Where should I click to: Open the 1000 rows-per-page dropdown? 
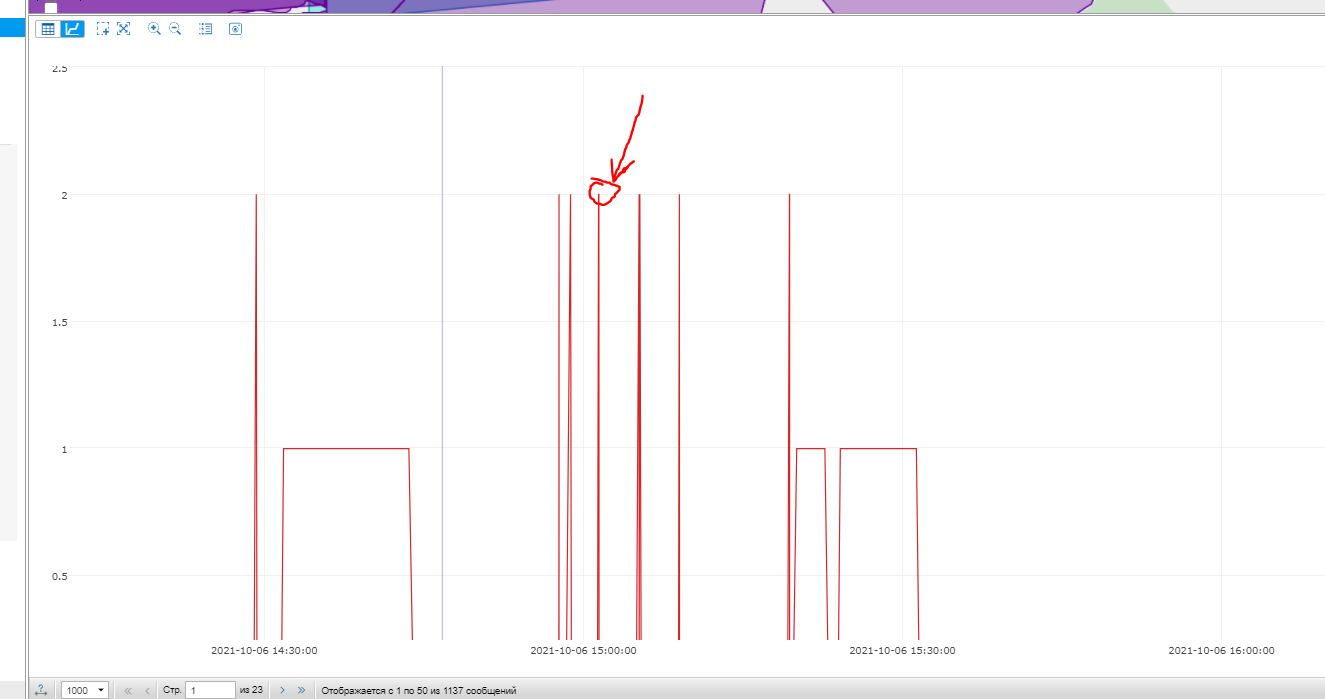(x=85, y=690)
